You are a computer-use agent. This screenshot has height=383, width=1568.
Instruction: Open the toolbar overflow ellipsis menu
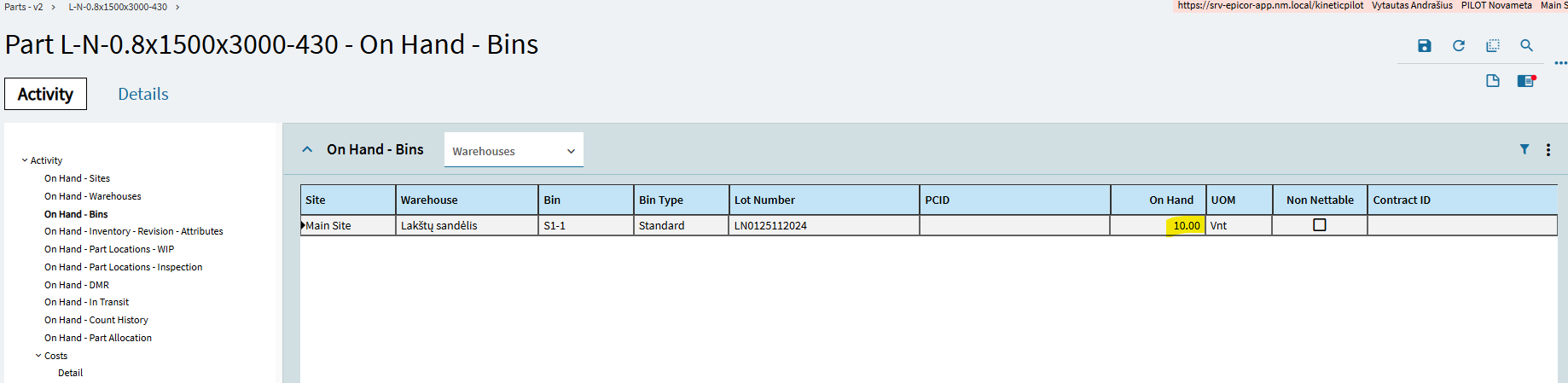[1560, 63]
